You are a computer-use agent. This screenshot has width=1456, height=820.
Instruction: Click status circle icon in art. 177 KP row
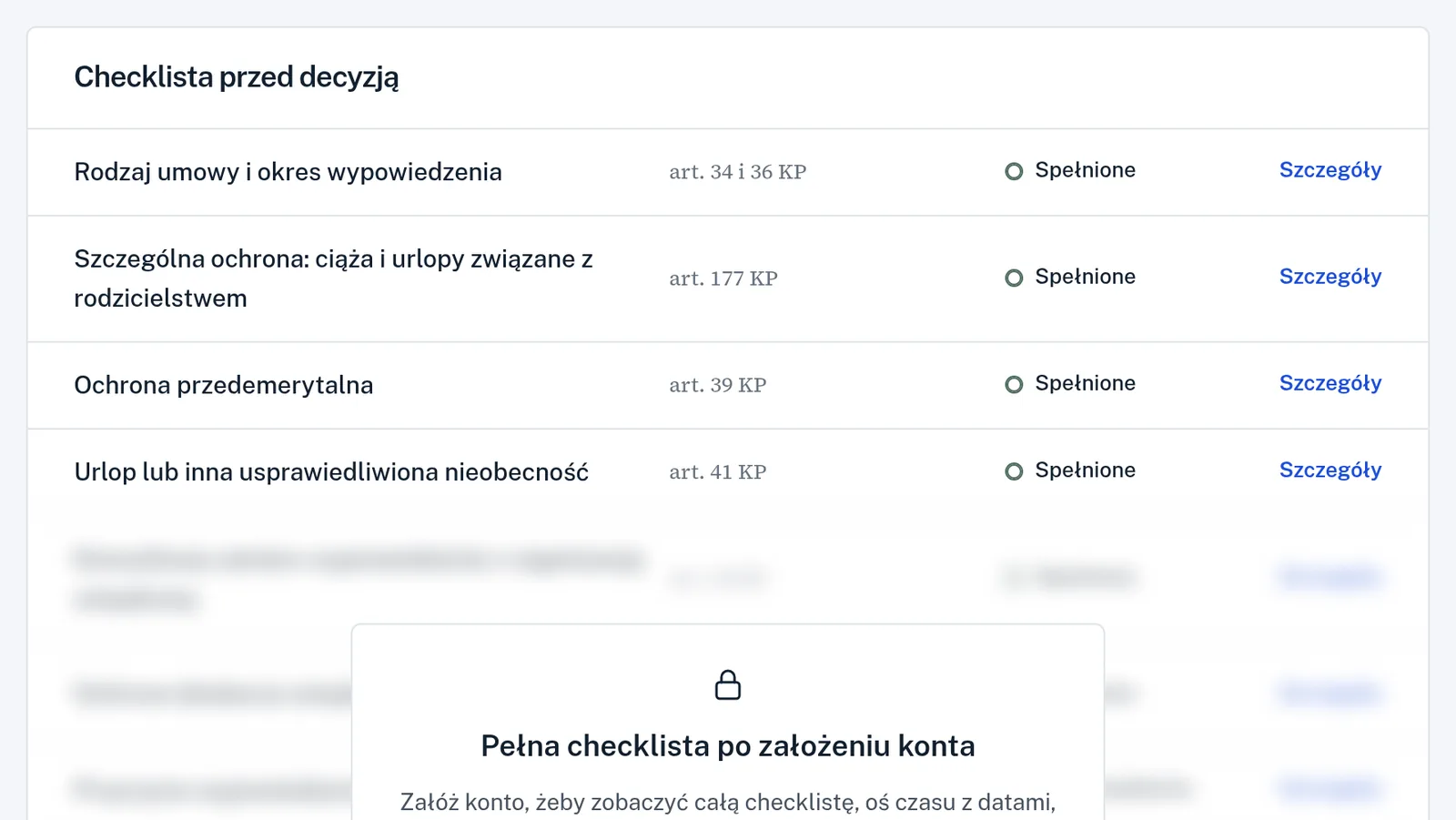tap(1014, 278)
